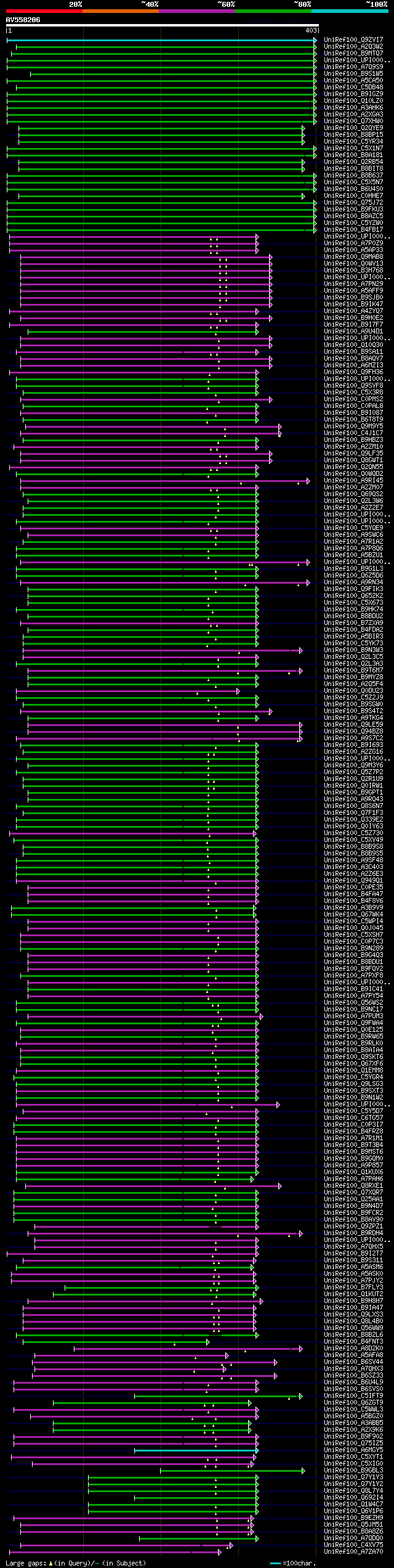Click the hit label UniRef100_B9N289

[x=353, y=949]
